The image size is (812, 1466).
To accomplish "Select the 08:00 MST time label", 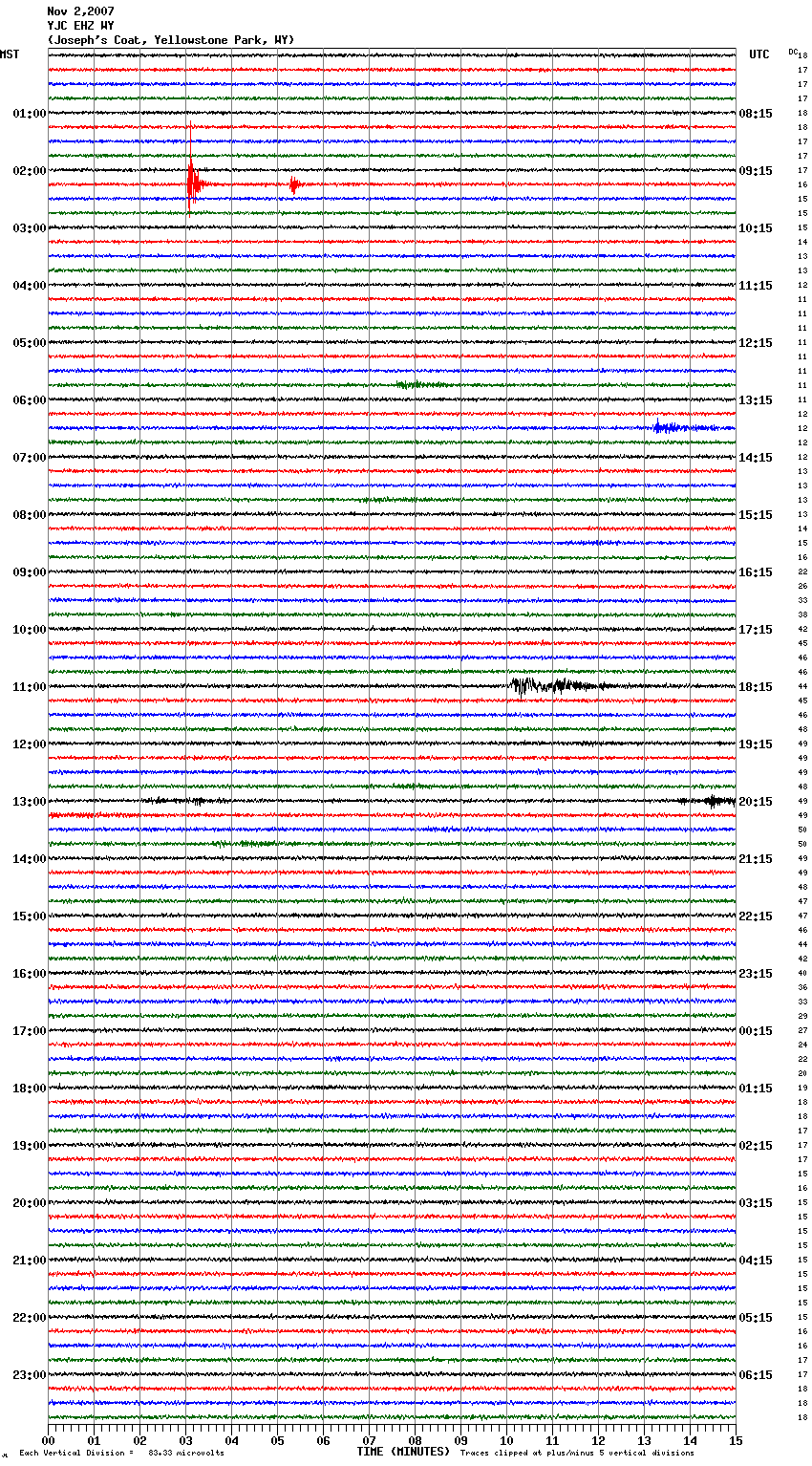I will click(29, 515).
